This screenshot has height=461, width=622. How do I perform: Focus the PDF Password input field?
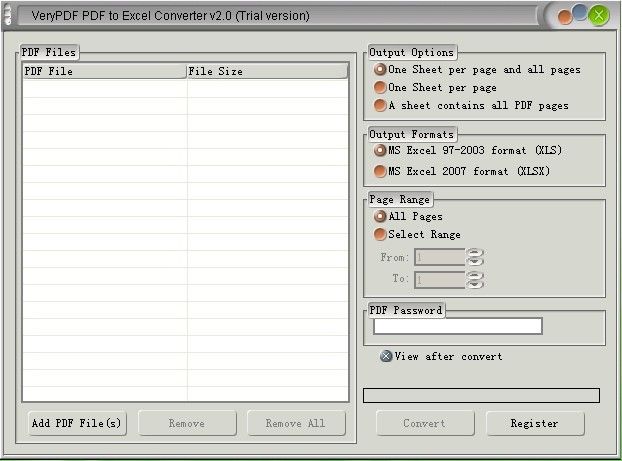click(x=458, y=326)
